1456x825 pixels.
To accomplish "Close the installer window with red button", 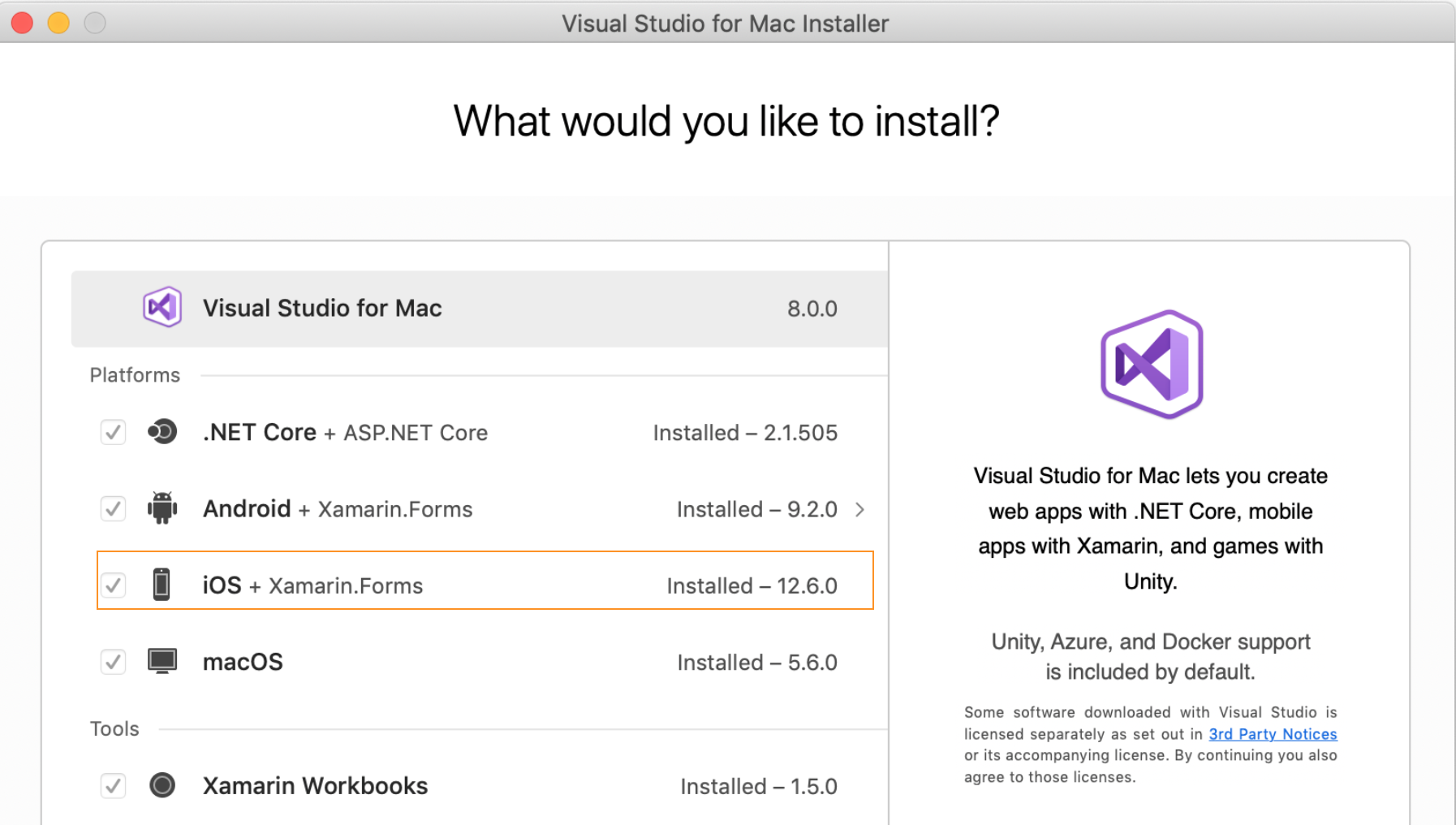I will [x=22, y=23].
